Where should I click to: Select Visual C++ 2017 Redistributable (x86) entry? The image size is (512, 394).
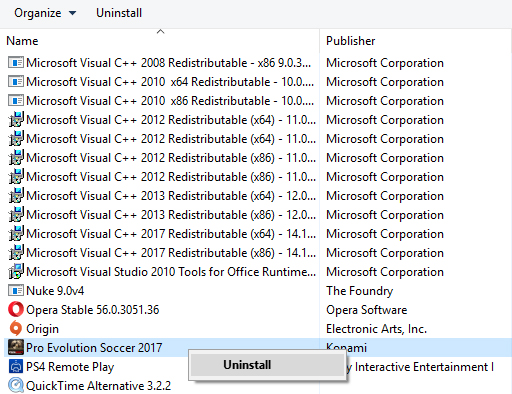tap(171, 253)
